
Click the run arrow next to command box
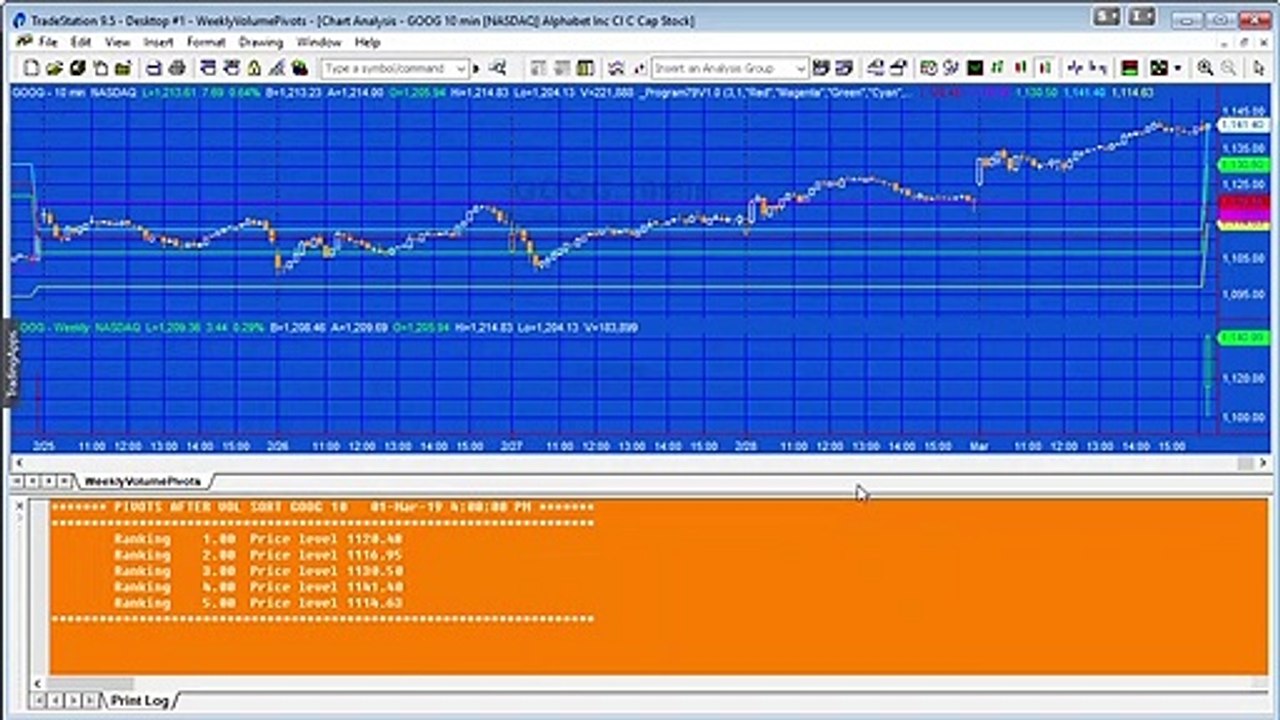[476, 68]
